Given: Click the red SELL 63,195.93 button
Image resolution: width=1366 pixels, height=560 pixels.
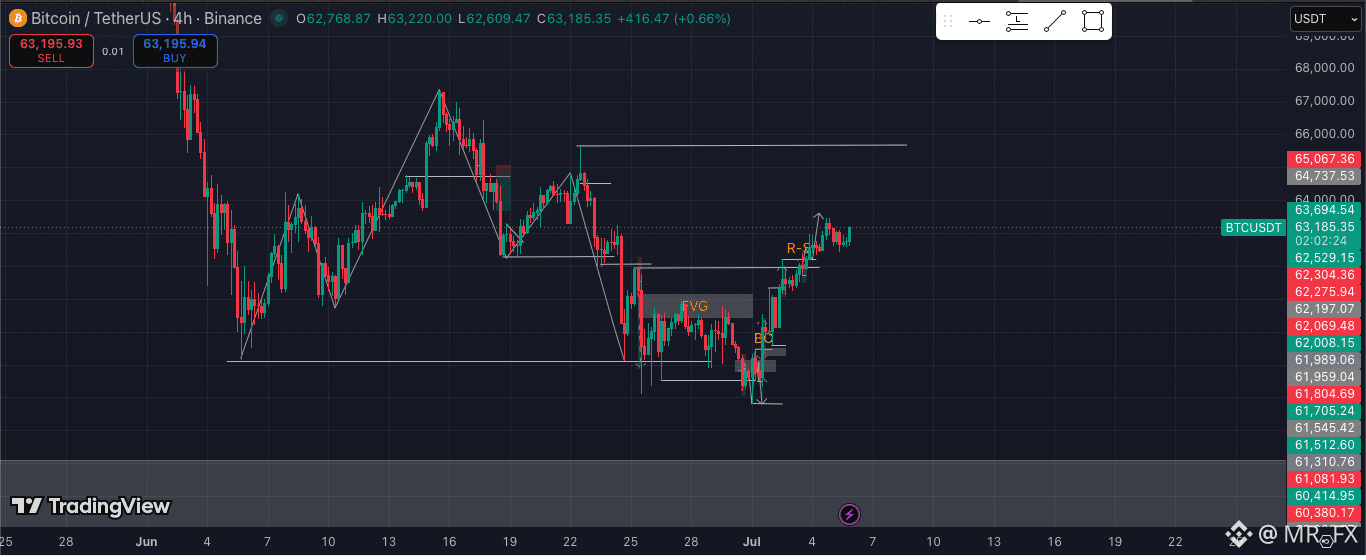Looking at the screenshot, I should [x=51, y=51].
